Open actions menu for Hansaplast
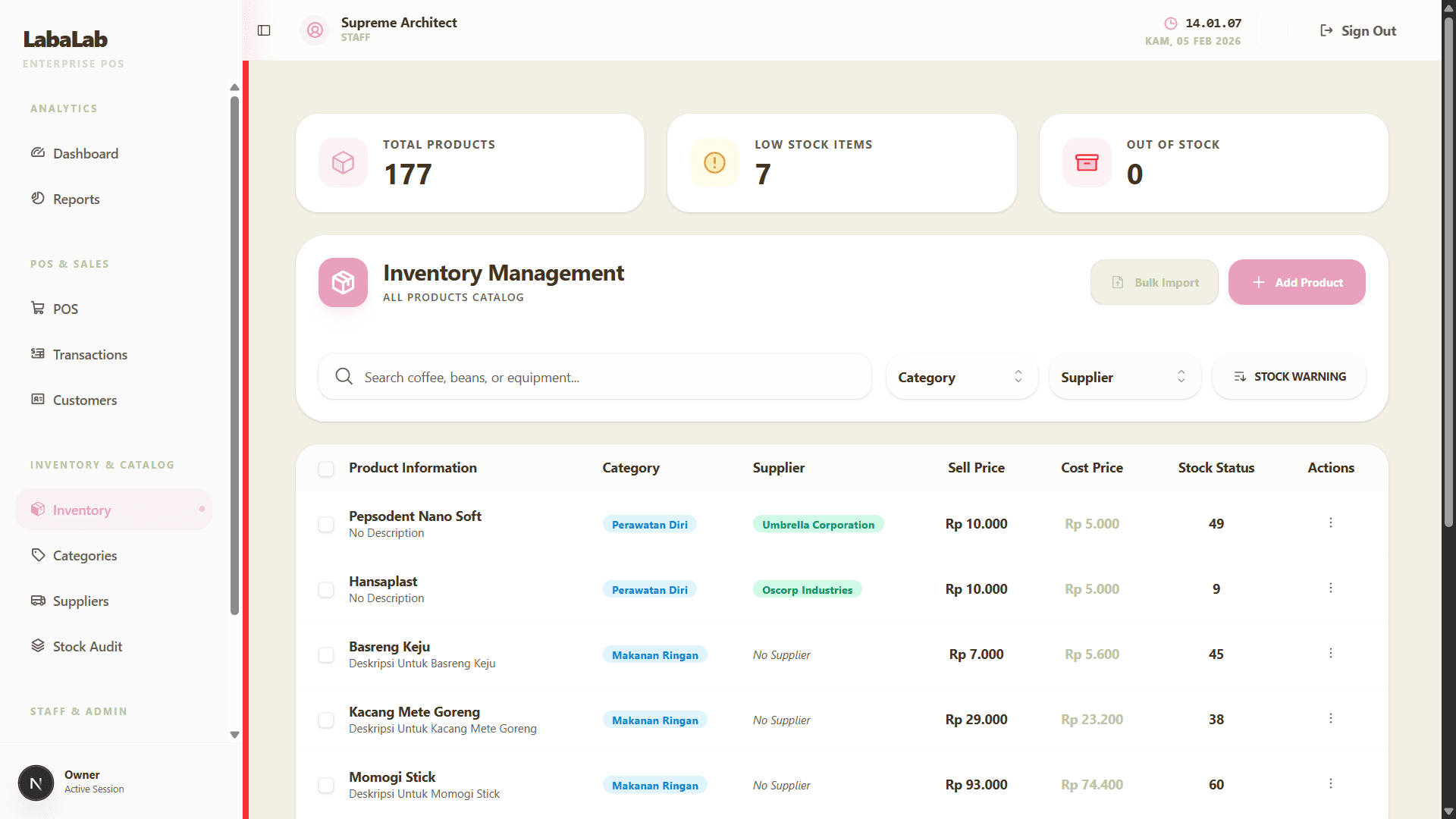 point(1331,588)
